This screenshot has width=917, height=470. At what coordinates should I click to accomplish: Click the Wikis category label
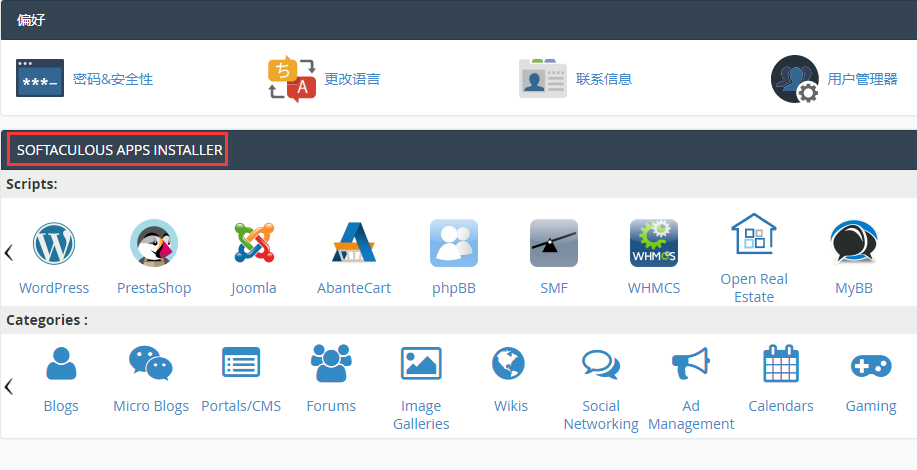pos(511,406)
